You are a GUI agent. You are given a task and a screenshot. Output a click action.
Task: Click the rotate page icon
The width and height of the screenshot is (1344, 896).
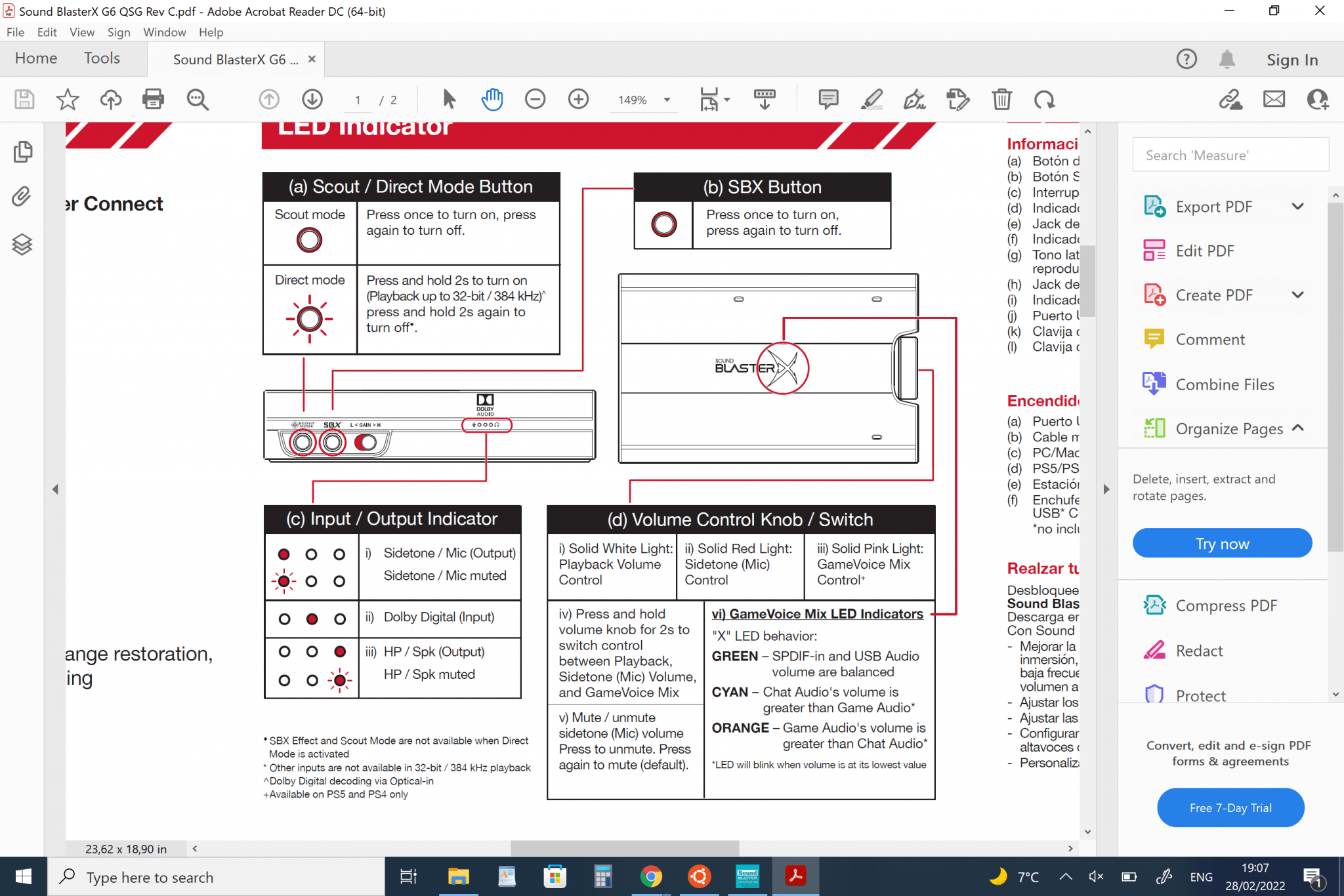click(x=1044, y=100)
